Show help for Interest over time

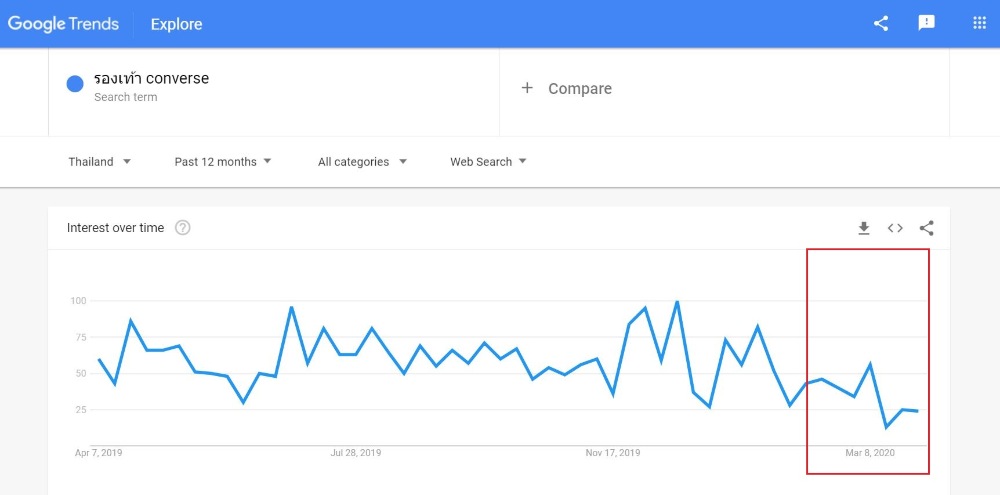(x=182, y=228)
